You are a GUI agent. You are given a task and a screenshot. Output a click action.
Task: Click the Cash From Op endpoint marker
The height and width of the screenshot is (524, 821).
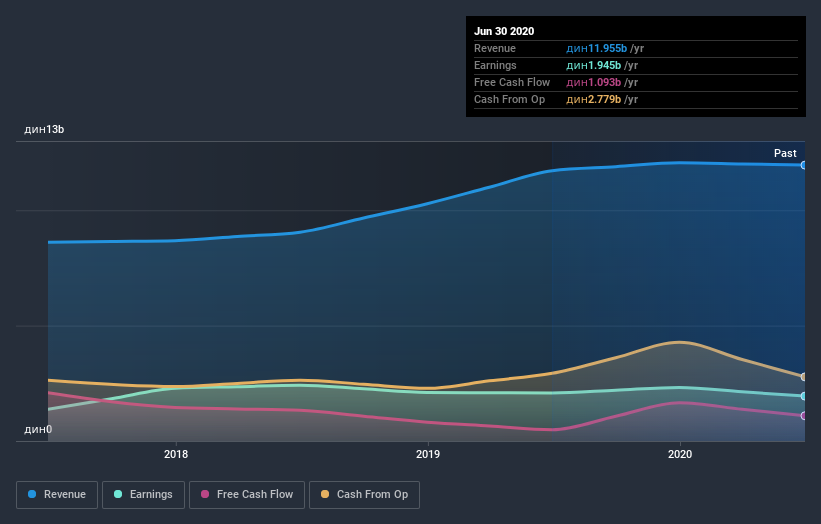(x=804, y=377)
